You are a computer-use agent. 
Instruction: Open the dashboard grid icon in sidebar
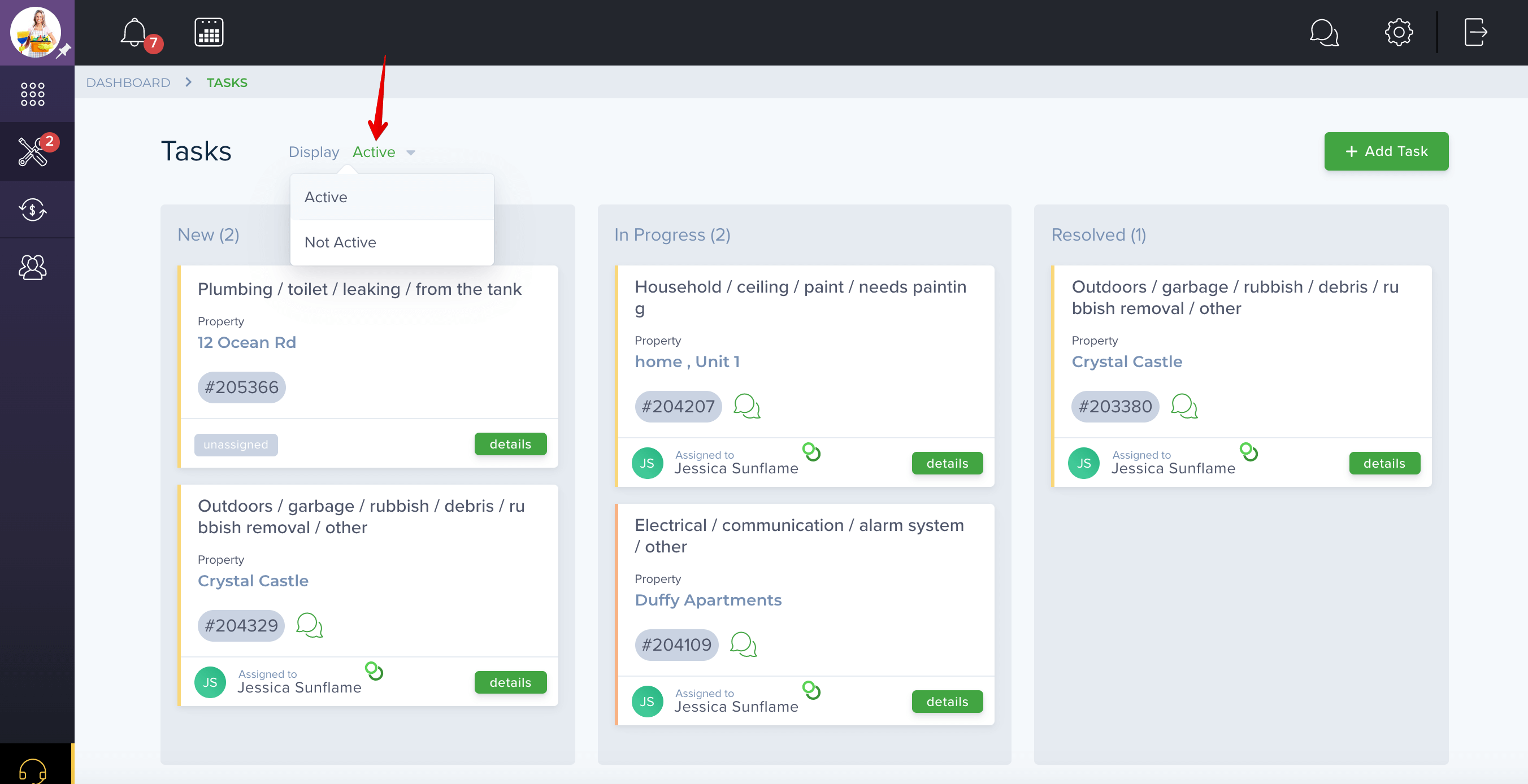[x=33, y=94]
